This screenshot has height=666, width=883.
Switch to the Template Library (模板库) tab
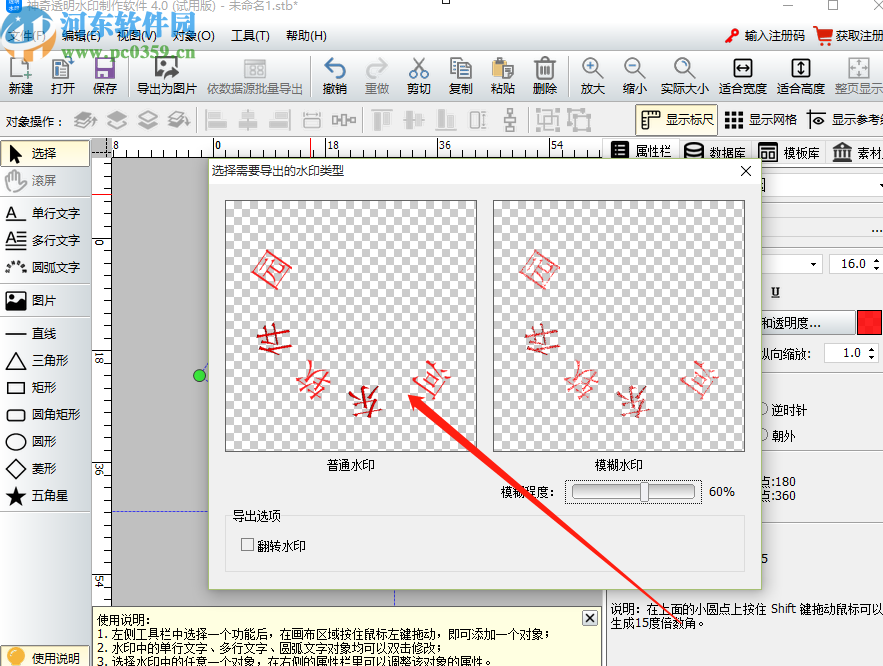788,152
